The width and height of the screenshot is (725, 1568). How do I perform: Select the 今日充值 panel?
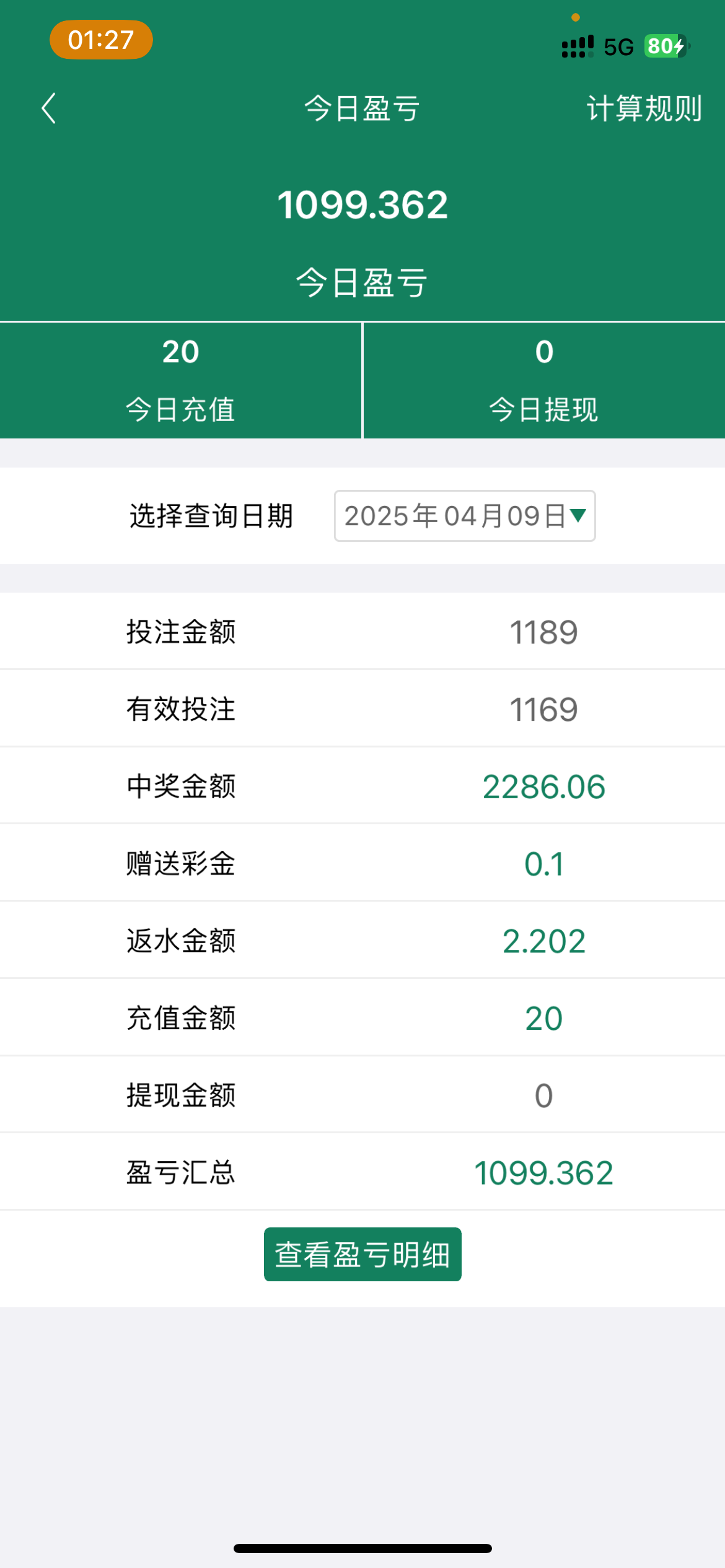[x=180, y=380]
